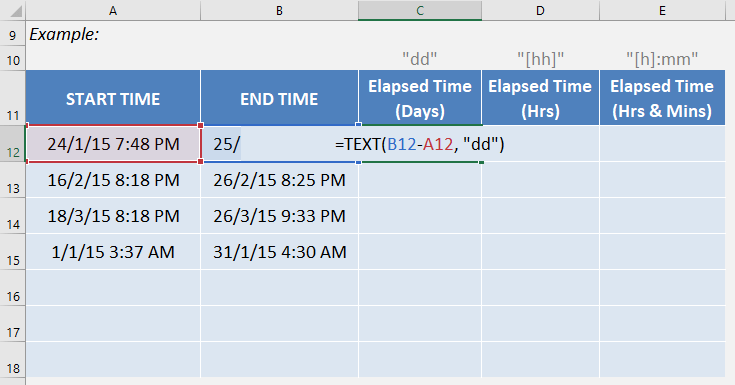735x385 pixels.
Task: Click the END TIME header cell
Action: (279, 98)
